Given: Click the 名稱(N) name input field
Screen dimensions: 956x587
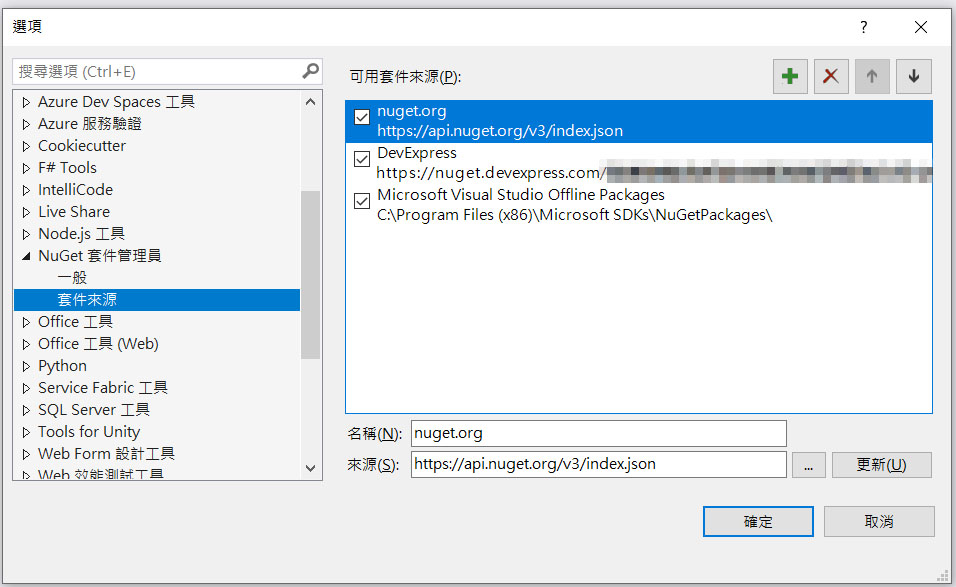Looking at the screenshot, I should tap(599, 433).
